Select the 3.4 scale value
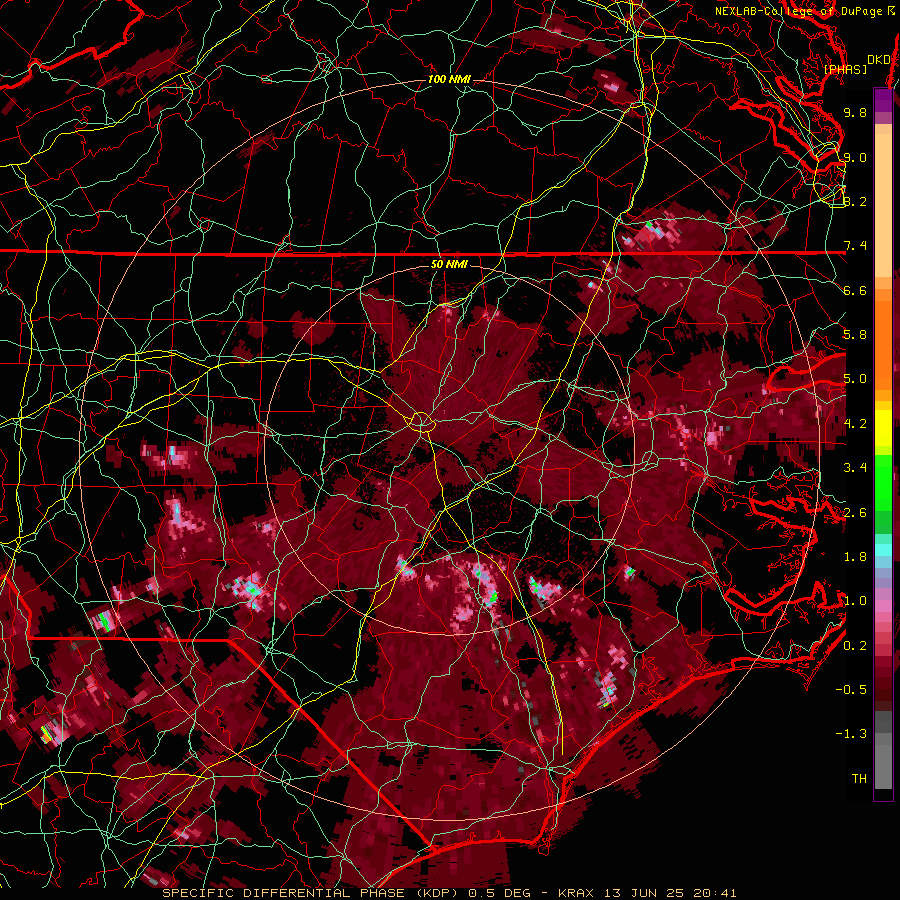 point(855,468)
